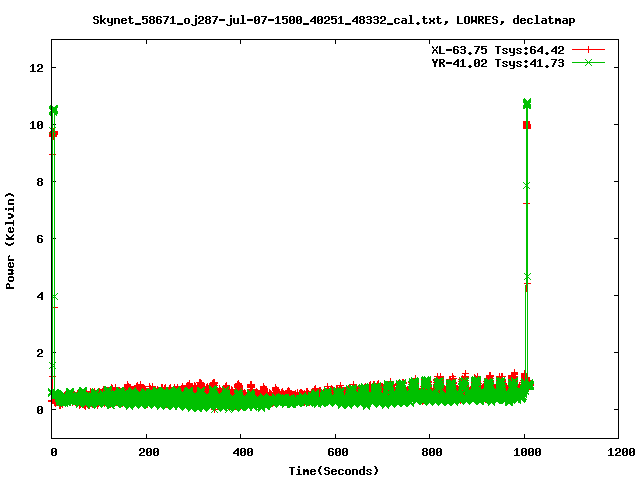Viewport: 640px width, 480px height.
Task: Click x-axis tick label 1000
Action: 527,452
